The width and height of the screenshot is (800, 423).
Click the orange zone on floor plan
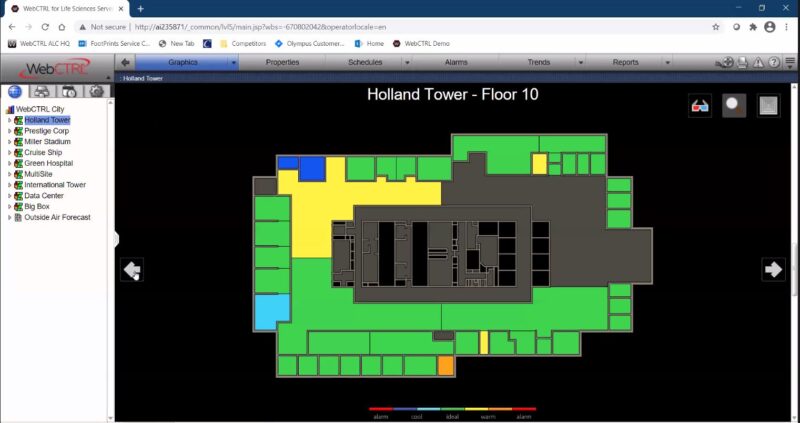pyautogui.click(x=446, y=365)
